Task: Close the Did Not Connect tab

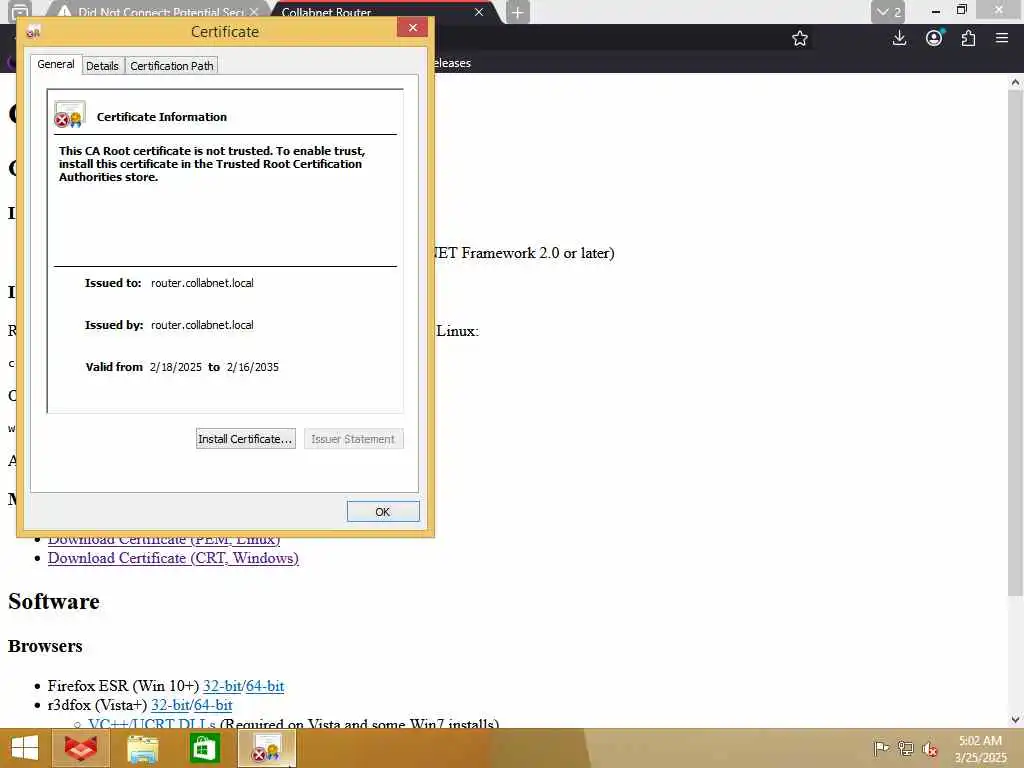Action: point(254,12)
